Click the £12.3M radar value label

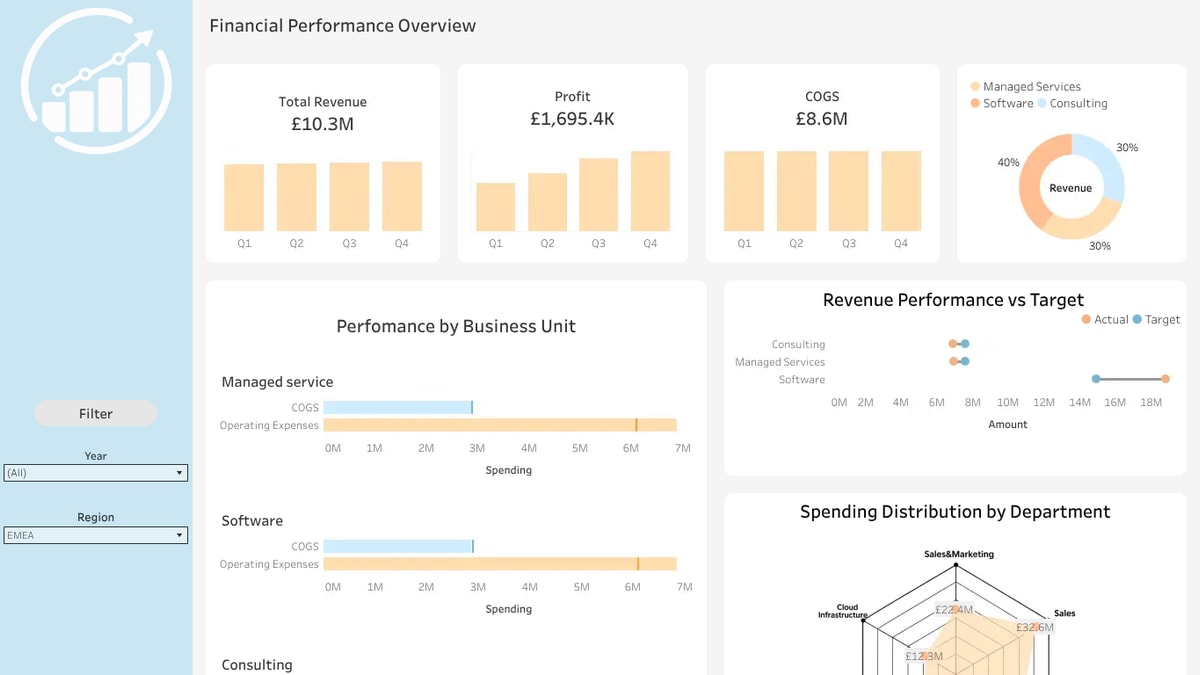pyautogui.click(x=924, y=657)
